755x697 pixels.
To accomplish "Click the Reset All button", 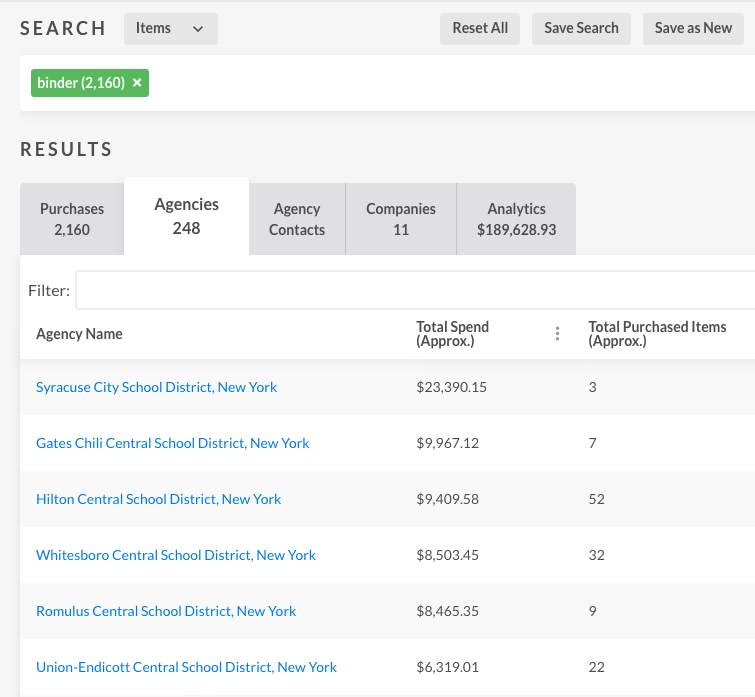I will (480, 29).
